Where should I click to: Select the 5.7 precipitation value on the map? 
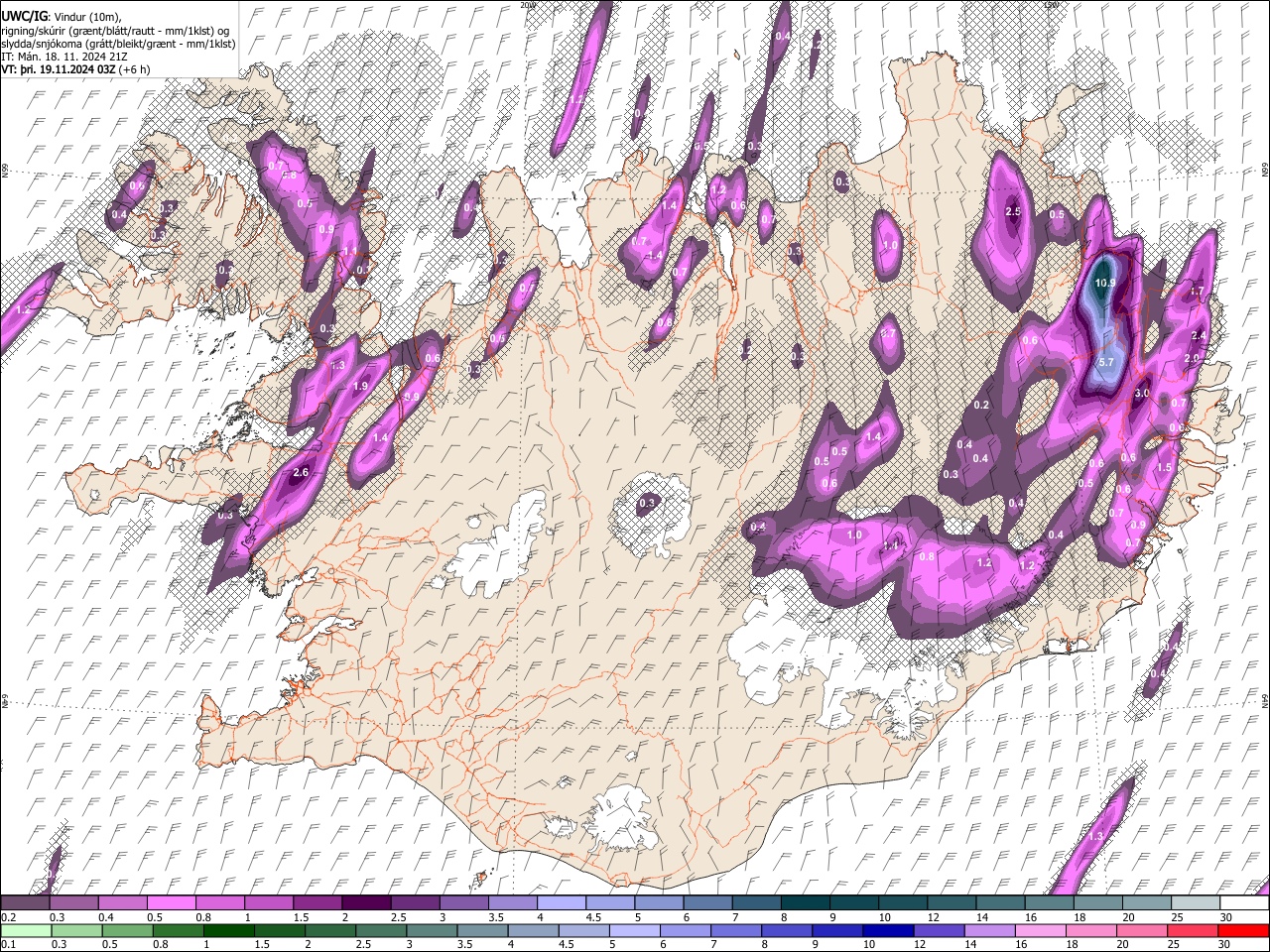[1107, 363]
